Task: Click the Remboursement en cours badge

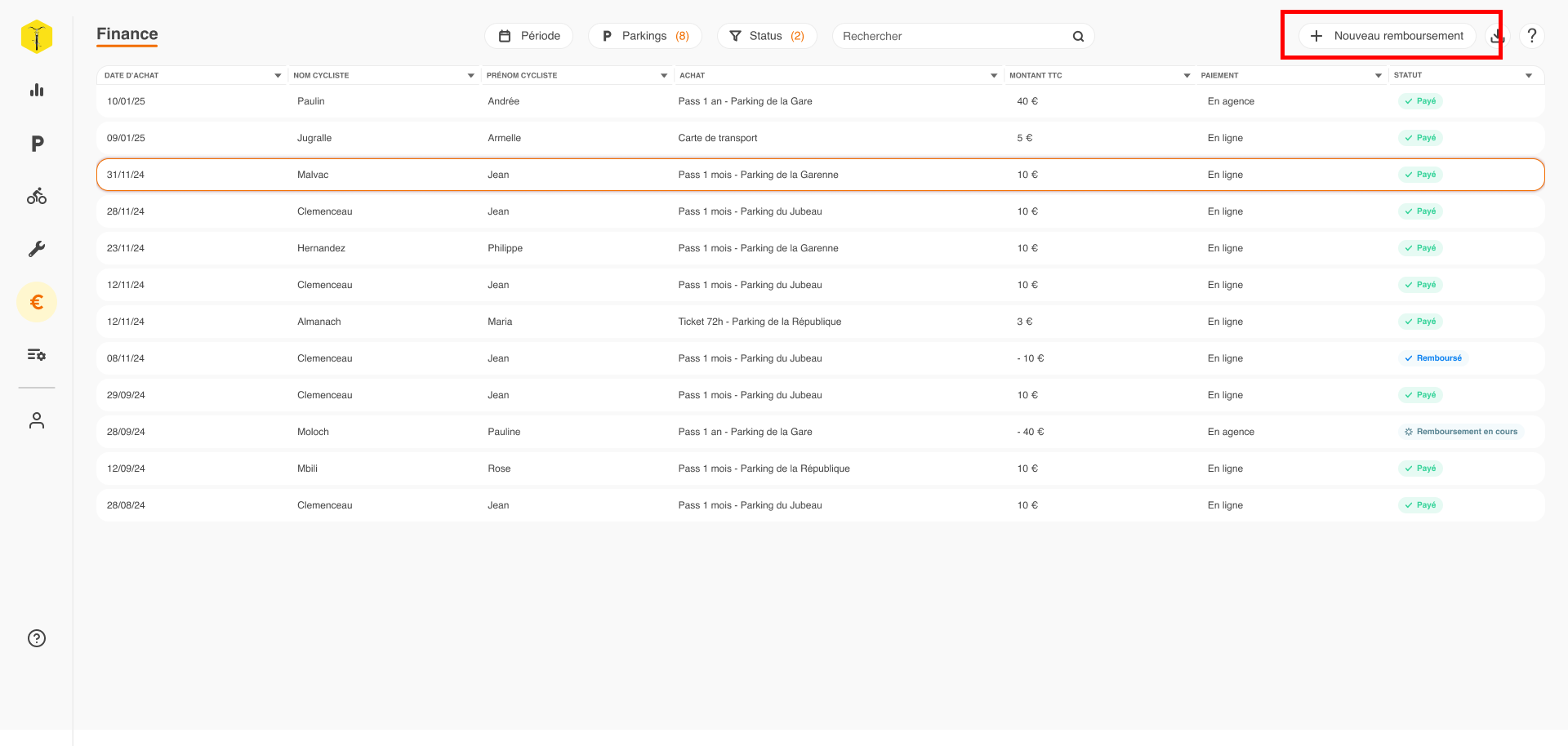Action: pyautogui.click(x=1461, y=432)
